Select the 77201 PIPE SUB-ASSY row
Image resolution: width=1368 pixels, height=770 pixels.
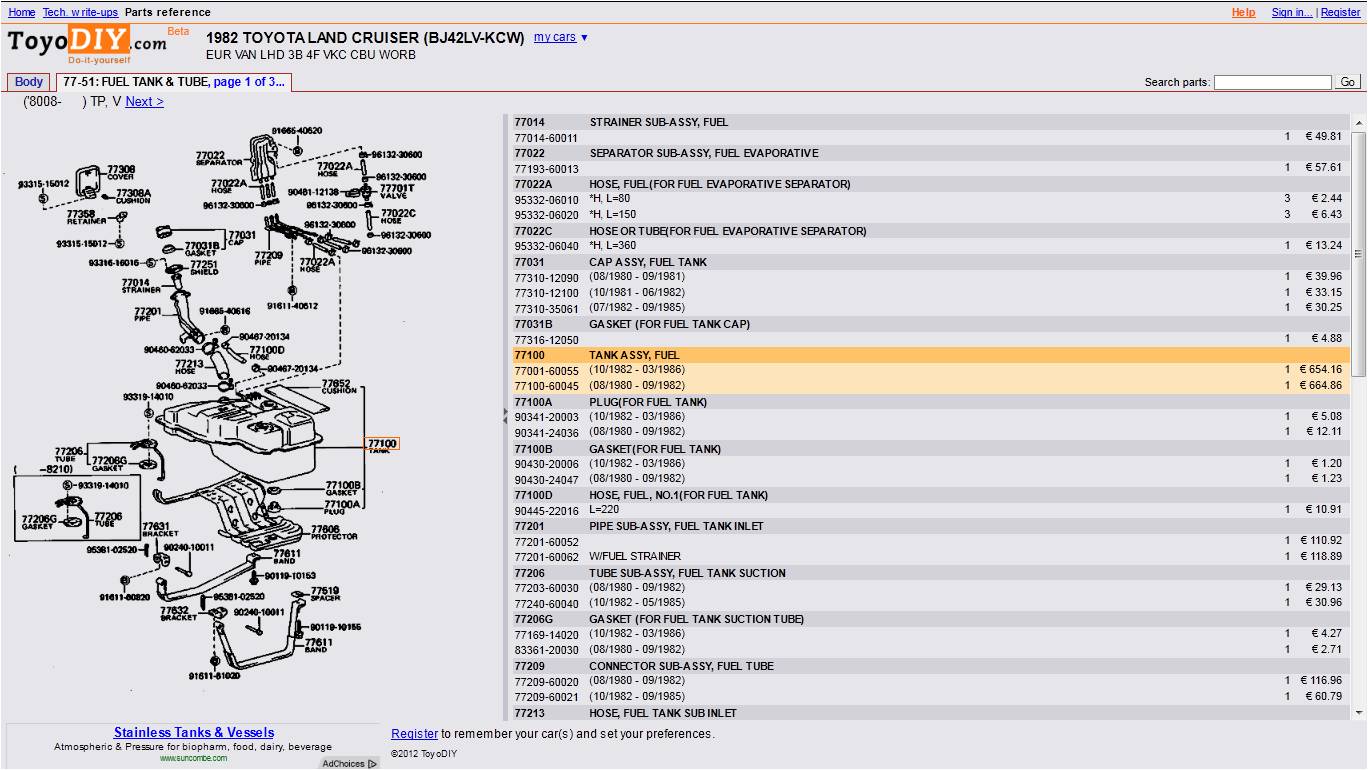click(x=931, y=526)
